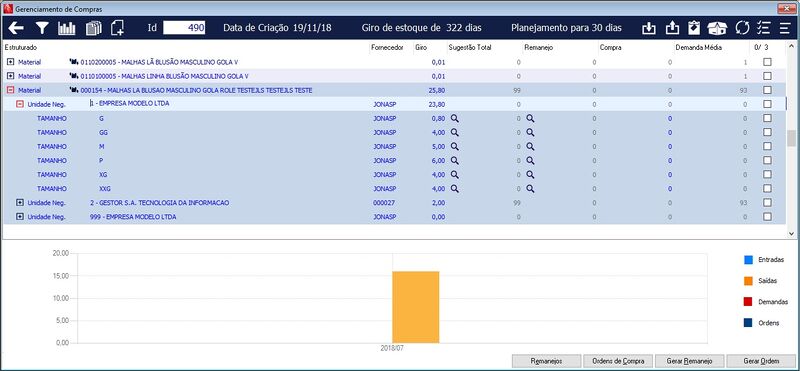
Task: Check the 1 - EMPRESA MODELO LTDA checkbox
Action: 767,104
